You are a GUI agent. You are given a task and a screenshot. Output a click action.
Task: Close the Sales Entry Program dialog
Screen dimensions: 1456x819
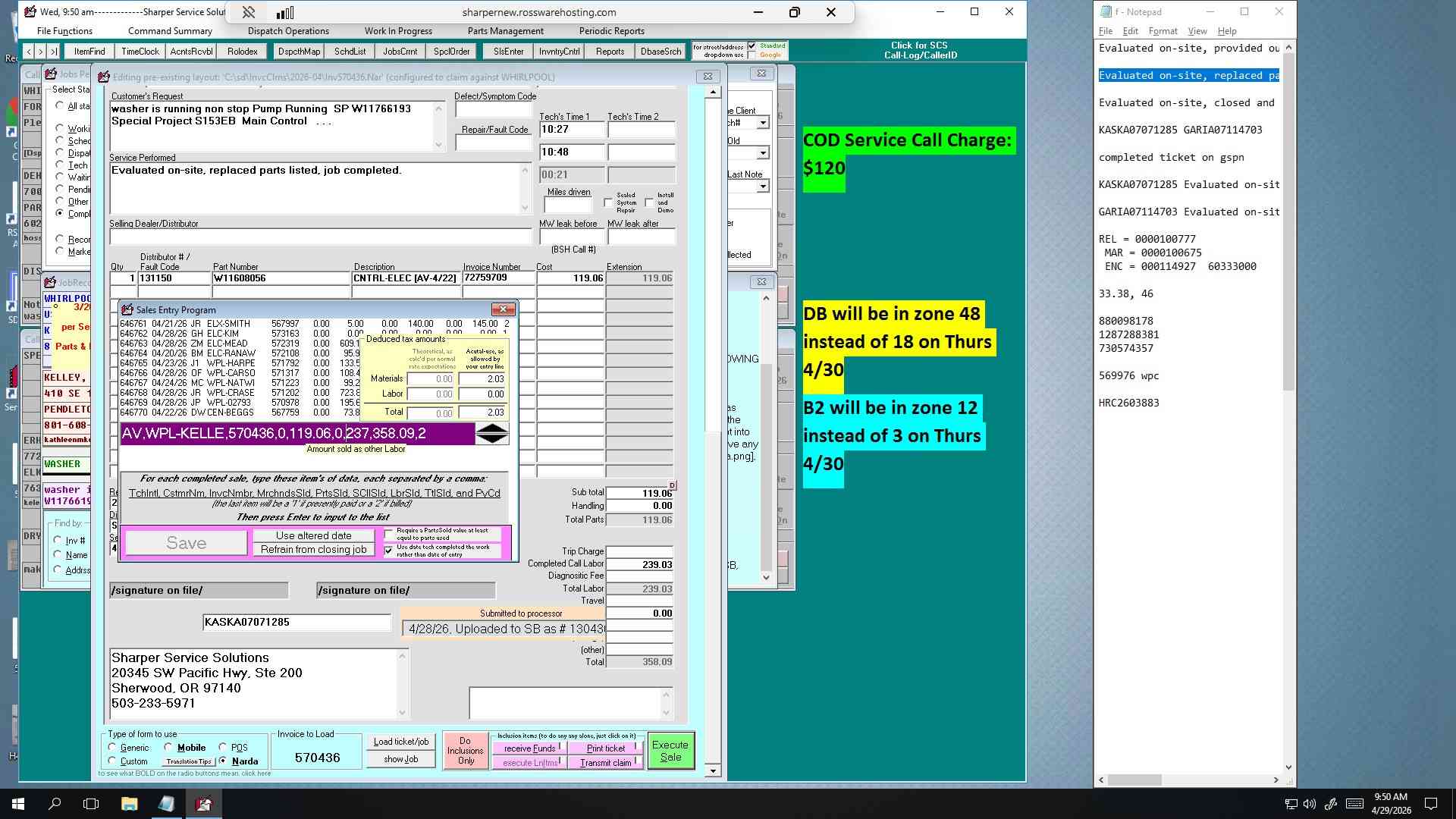point(504,309)
